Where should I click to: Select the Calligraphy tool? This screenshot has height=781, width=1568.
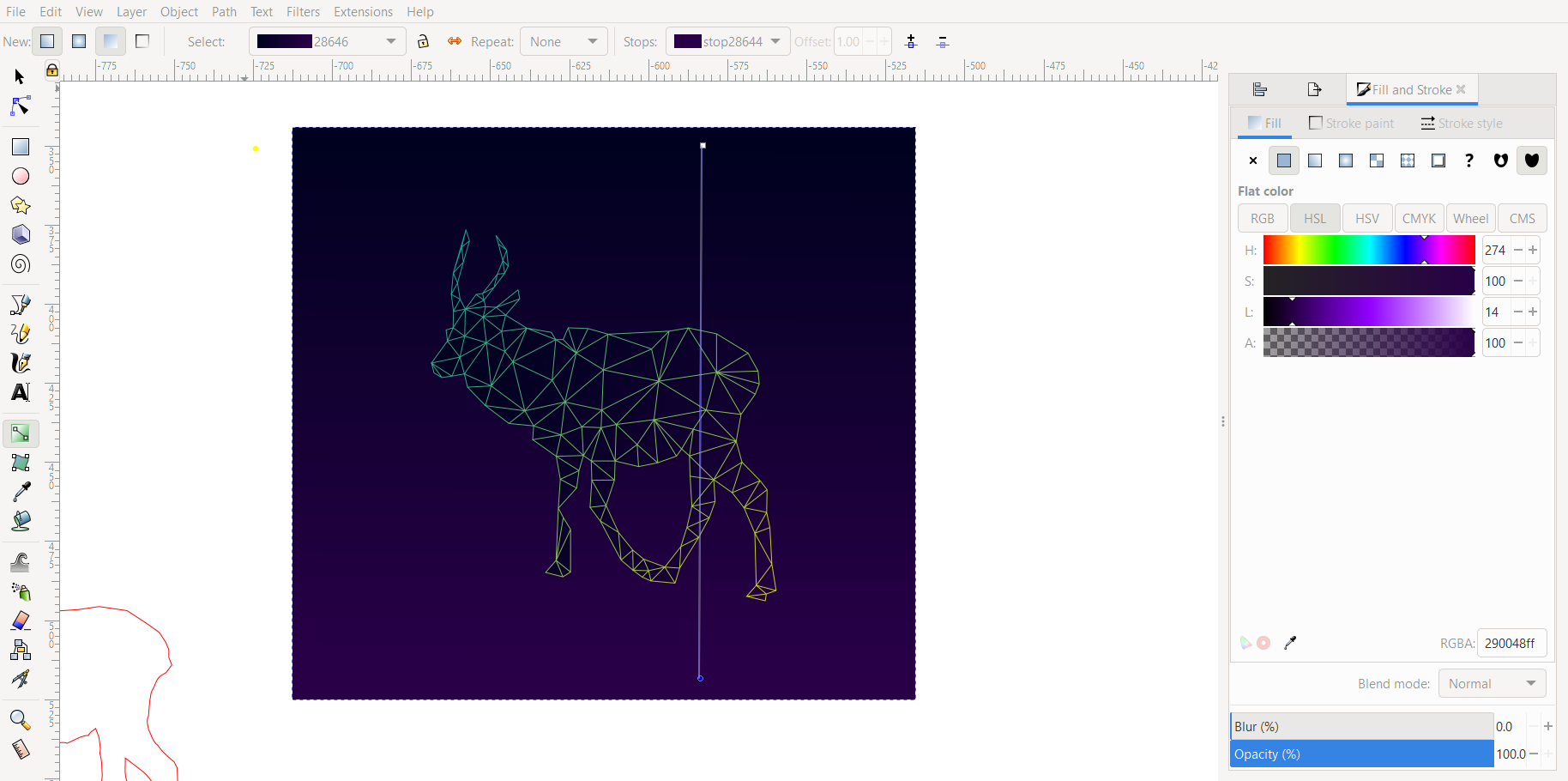coord(19,362)
